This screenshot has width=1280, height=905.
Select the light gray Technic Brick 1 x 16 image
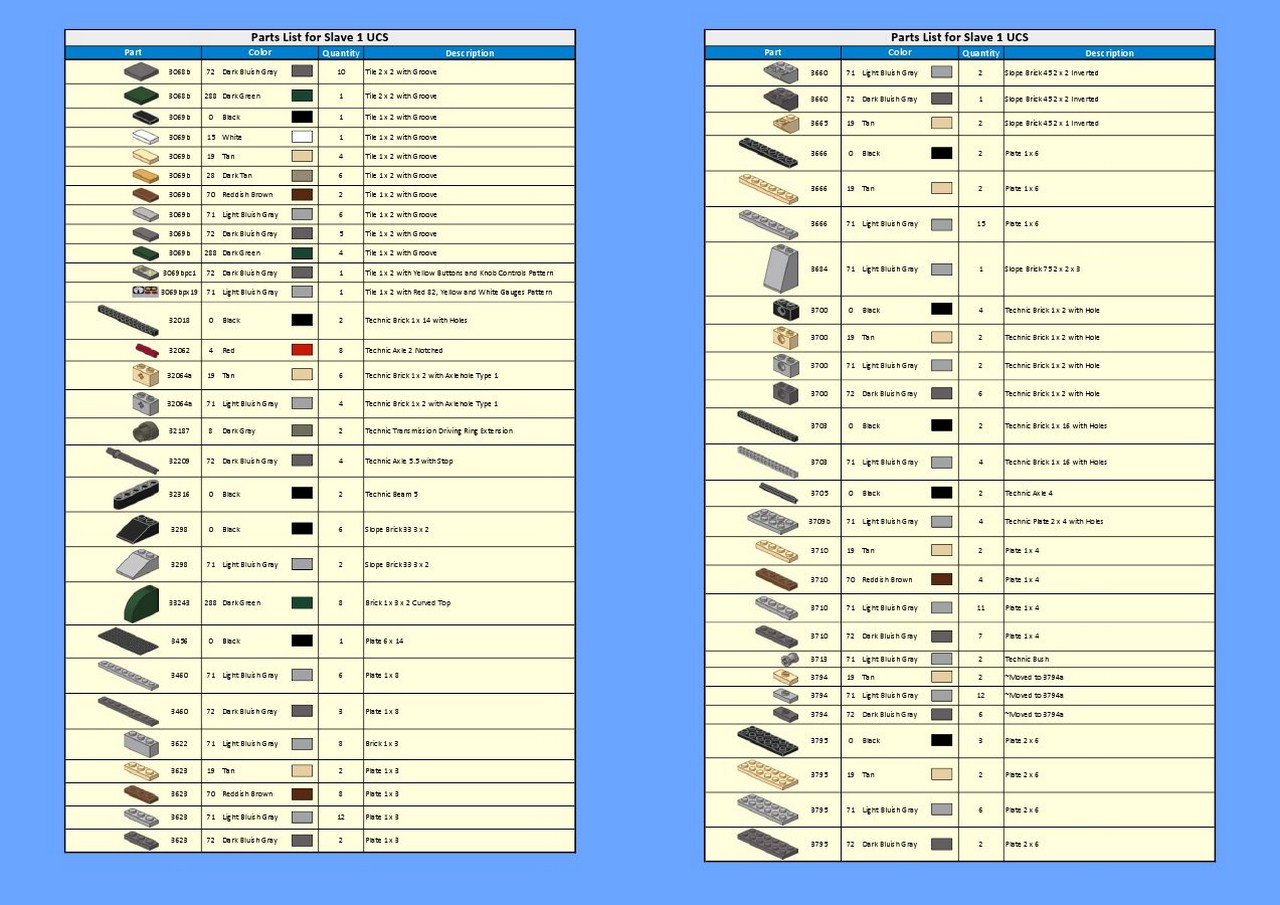(768, 462)
